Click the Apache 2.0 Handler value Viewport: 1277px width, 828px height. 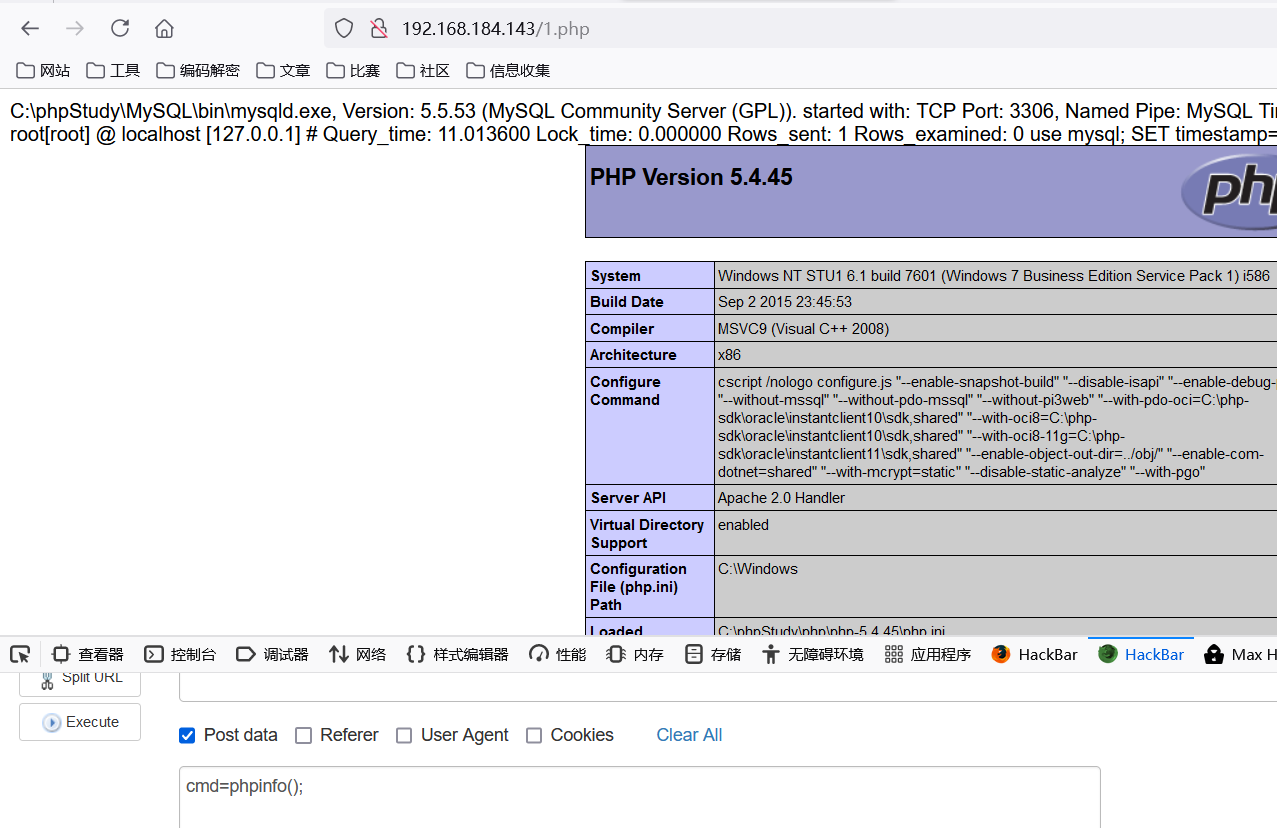point(781,498)
